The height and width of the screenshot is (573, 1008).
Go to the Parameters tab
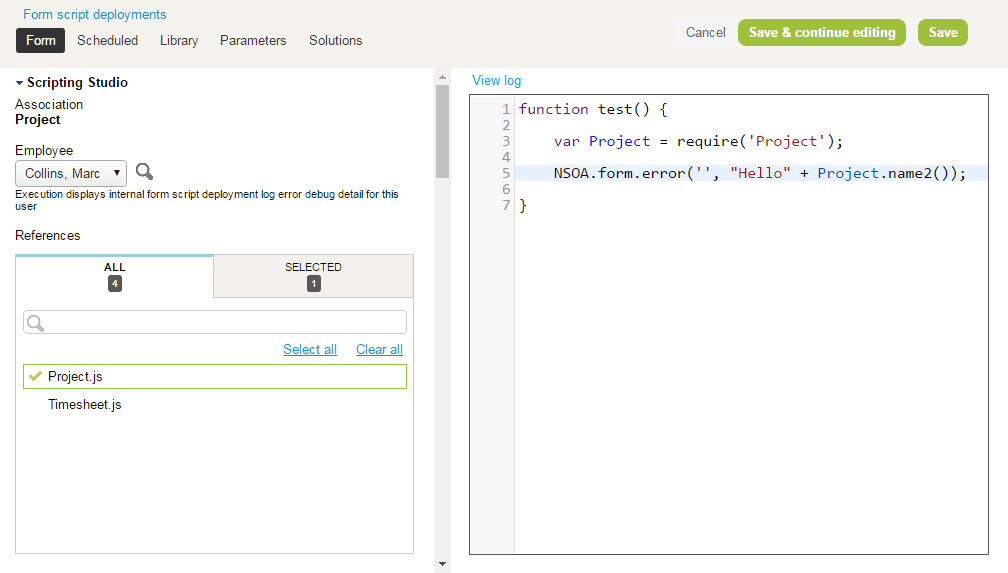(x=253, y=41)
